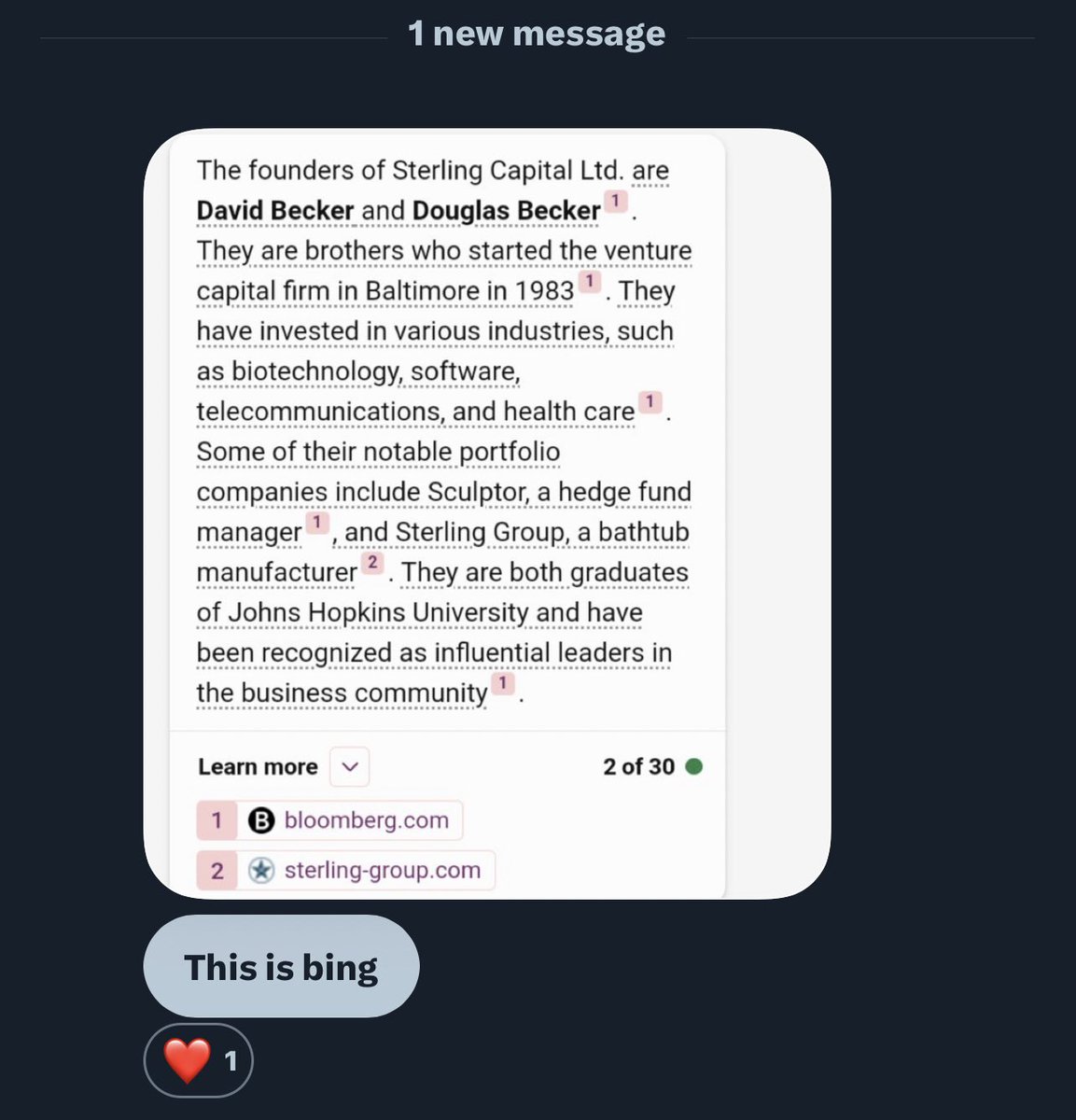Viewport: 1076px width, 1120px height.
Task: Collapse the Learn more chevron dropdown
Action: pyautogui.click(x=350, y=766)
